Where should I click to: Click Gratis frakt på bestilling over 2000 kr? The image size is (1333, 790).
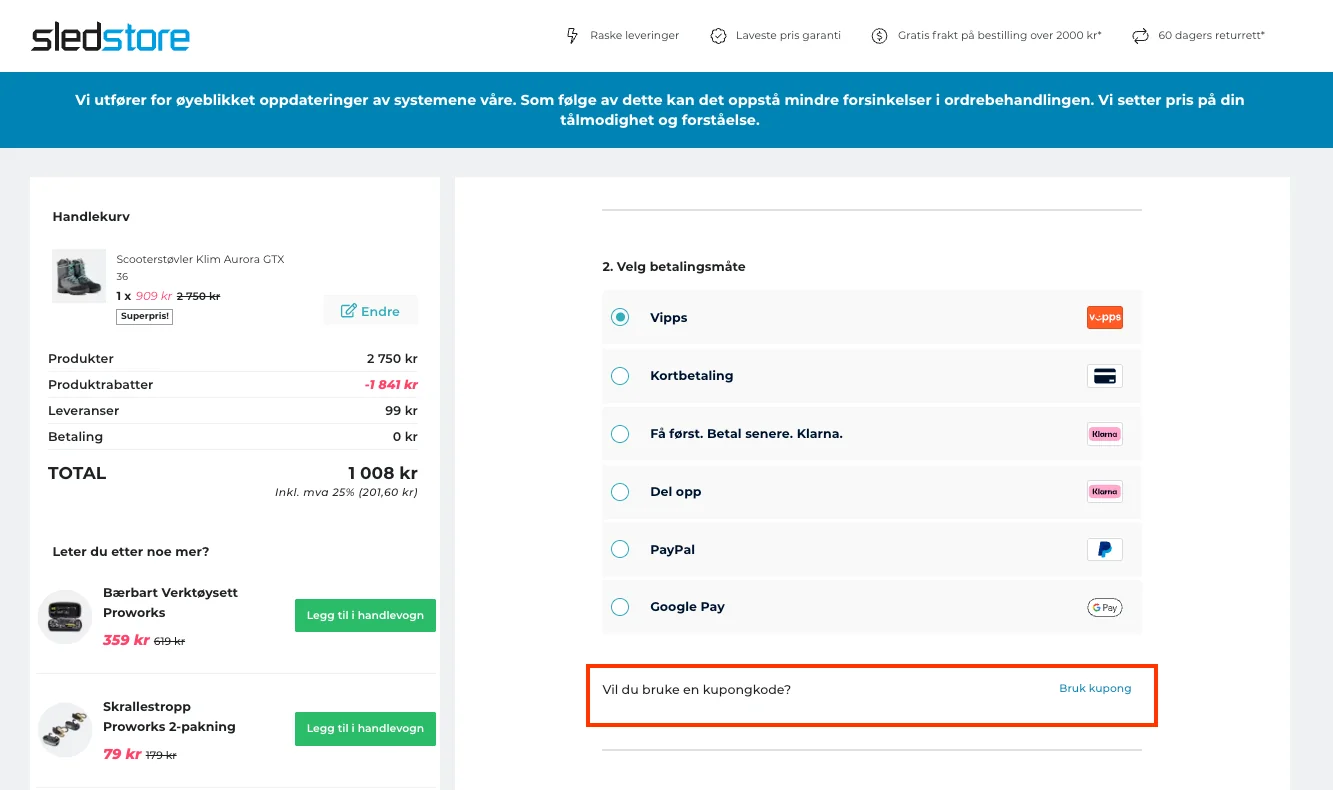pyautogui.click(x=1000, y=36)
